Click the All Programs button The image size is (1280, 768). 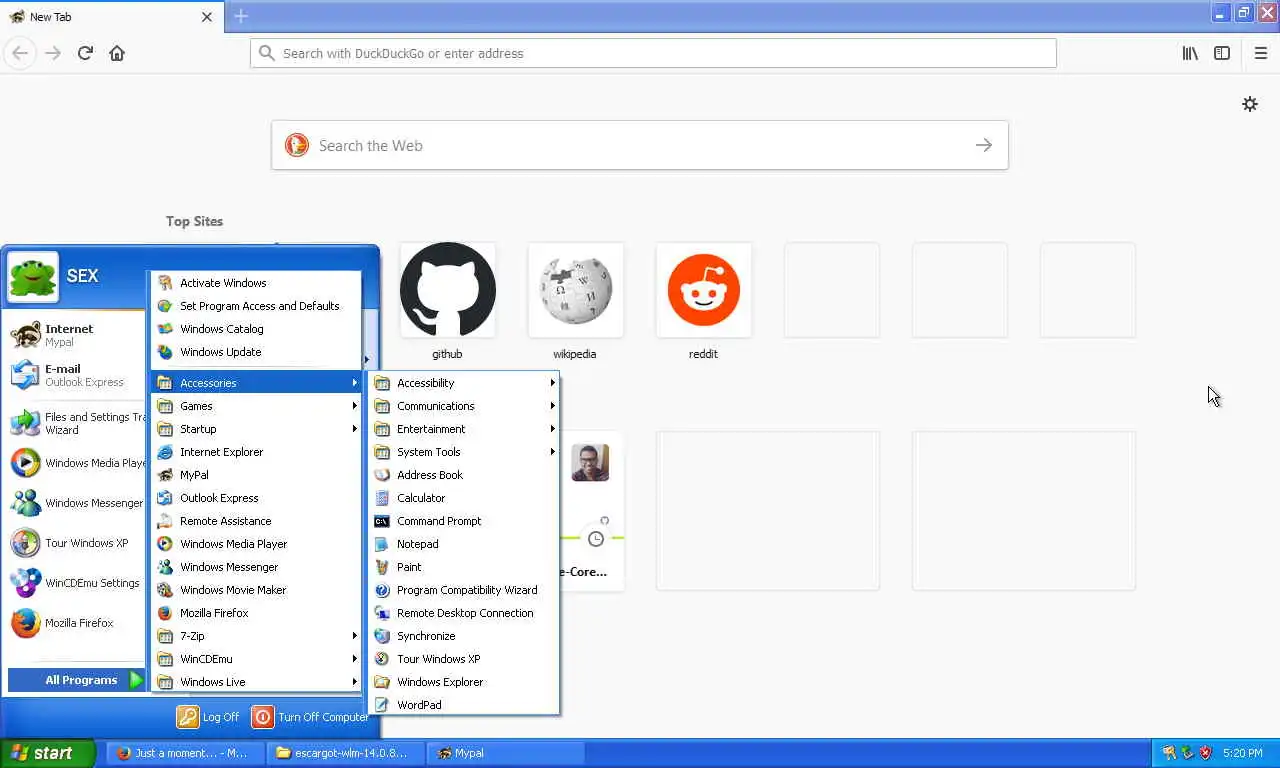(78, 680)
